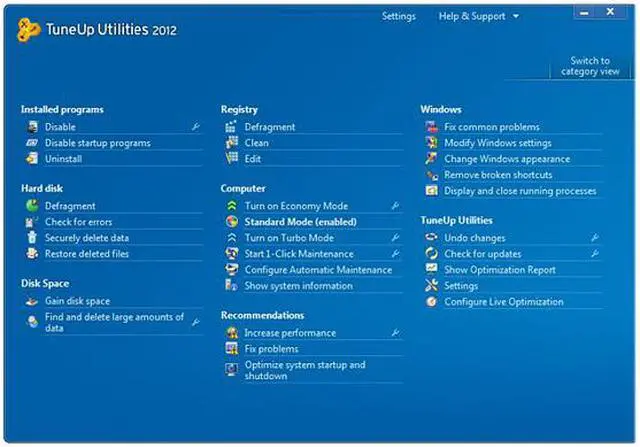This screenshot has width=640, height=447.
Task: Open Check for errors link
Action: coord(78,222)
